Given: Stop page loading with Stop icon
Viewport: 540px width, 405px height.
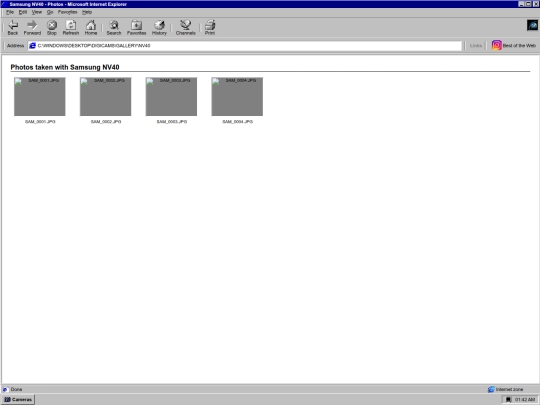Looking at the screenshot, I should click(52, 28).
